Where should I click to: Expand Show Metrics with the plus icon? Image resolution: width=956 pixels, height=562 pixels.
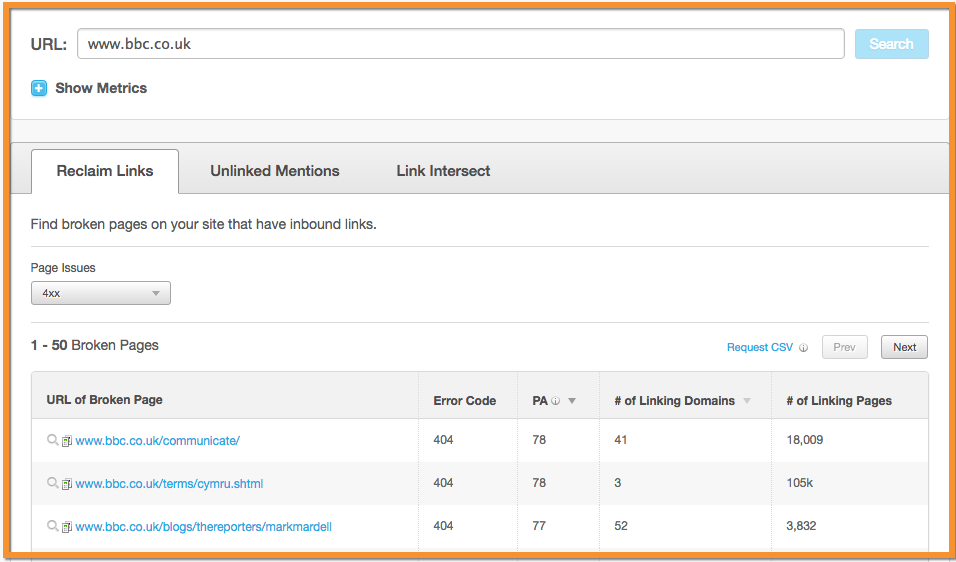point(39,88)
